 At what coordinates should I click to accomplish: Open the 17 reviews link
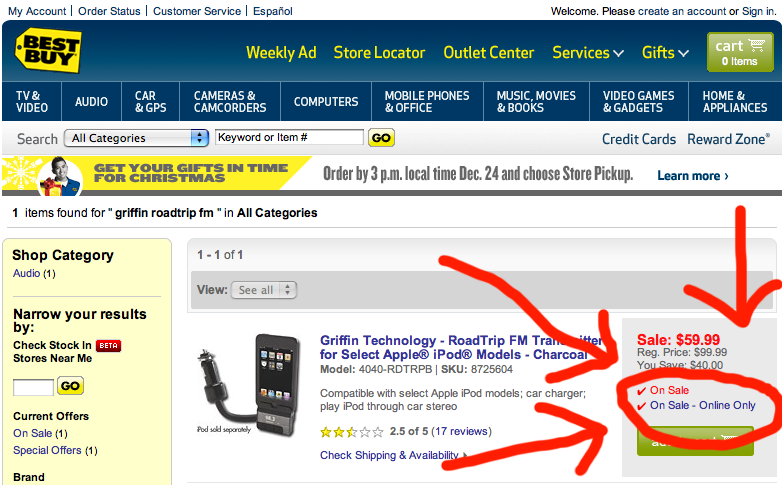click(x=460, y=432)
